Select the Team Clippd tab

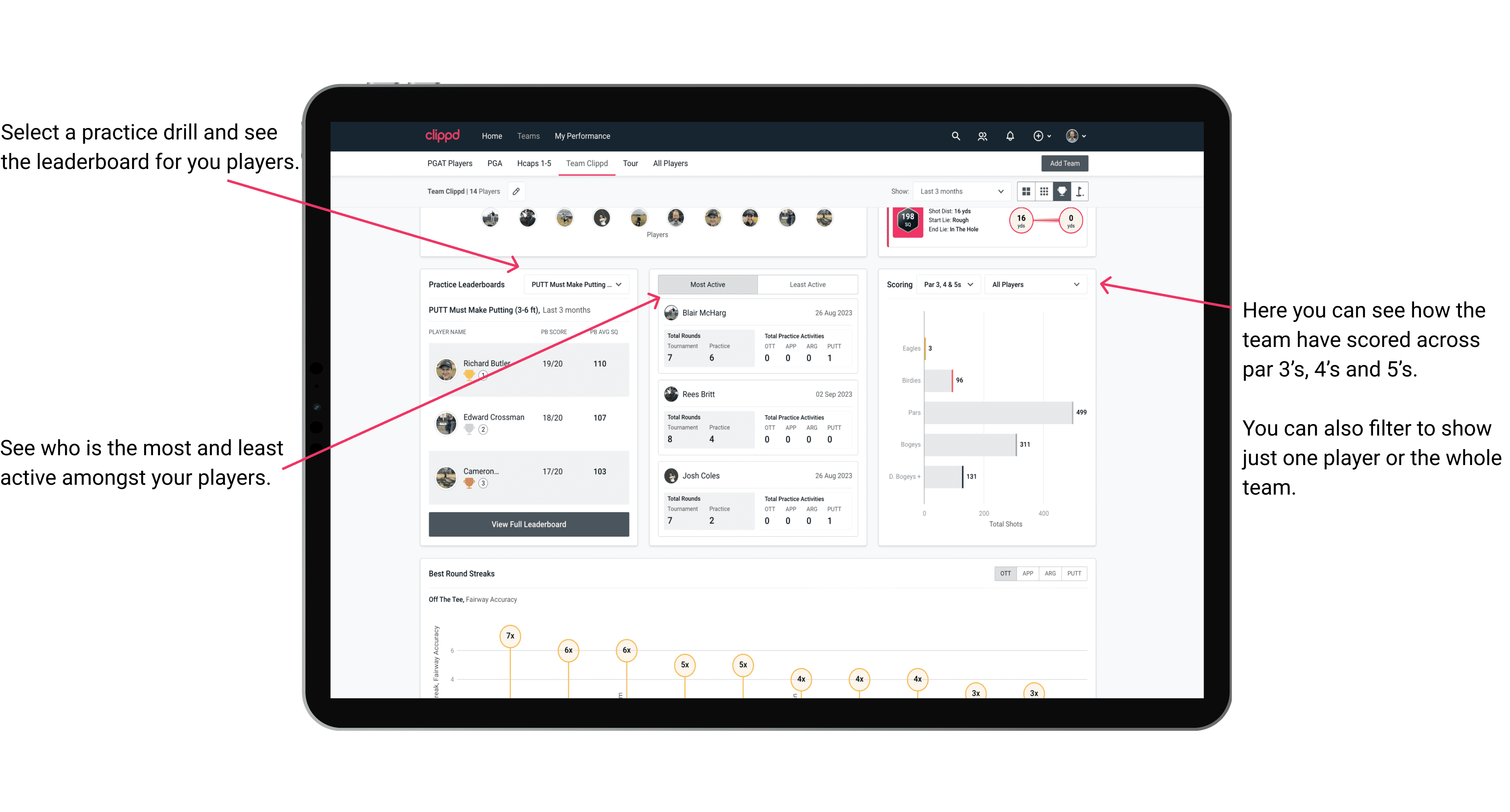tap(590, 163)
